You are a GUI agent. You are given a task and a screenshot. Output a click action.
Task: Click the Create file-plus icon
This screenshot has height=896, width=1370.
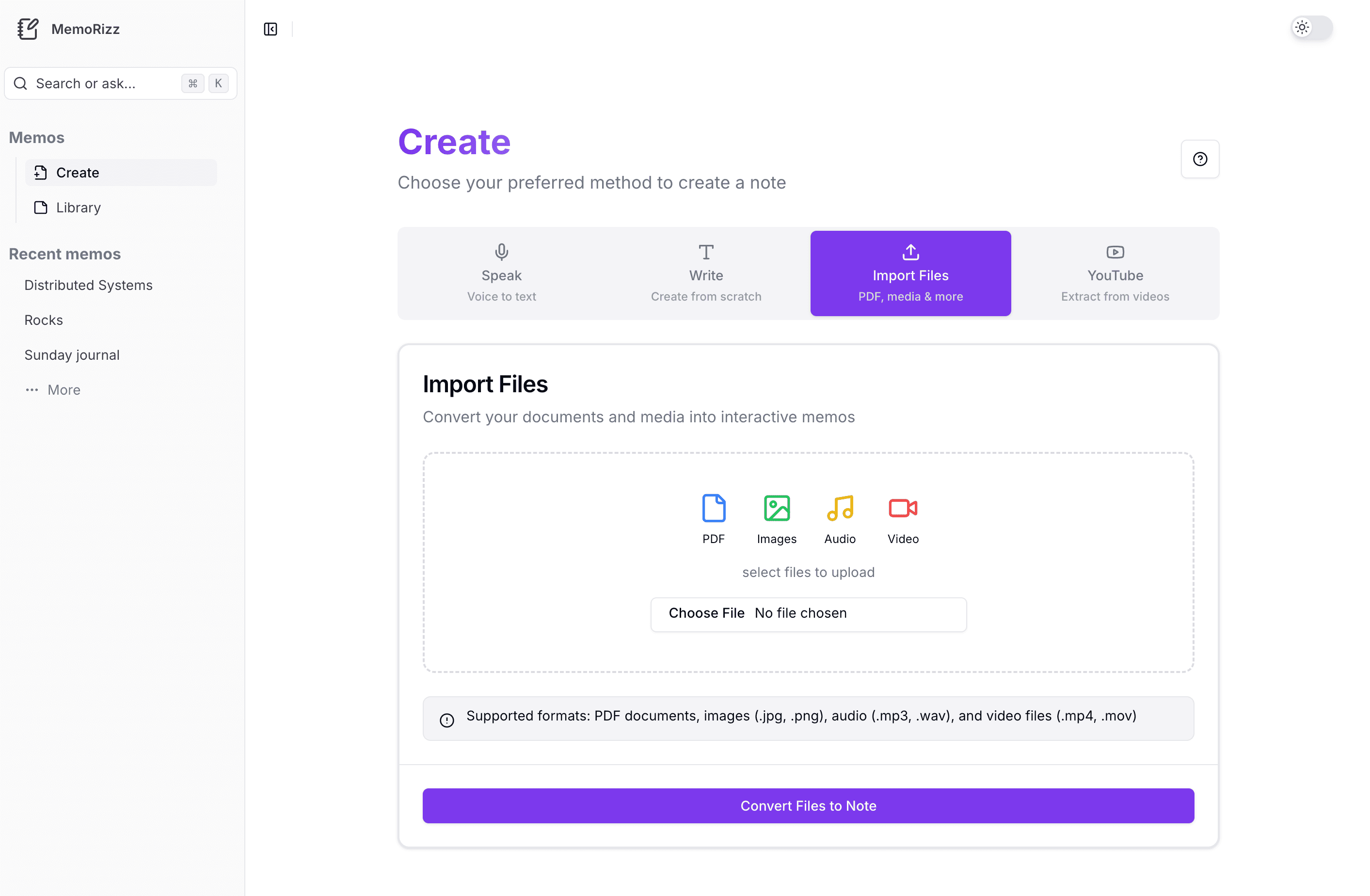coord(40,172)
